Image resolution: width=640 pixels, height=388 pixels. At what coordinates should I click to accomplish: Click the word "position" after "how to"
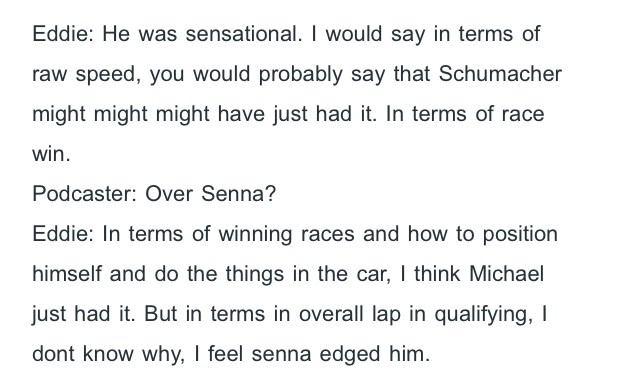point(520,234)
